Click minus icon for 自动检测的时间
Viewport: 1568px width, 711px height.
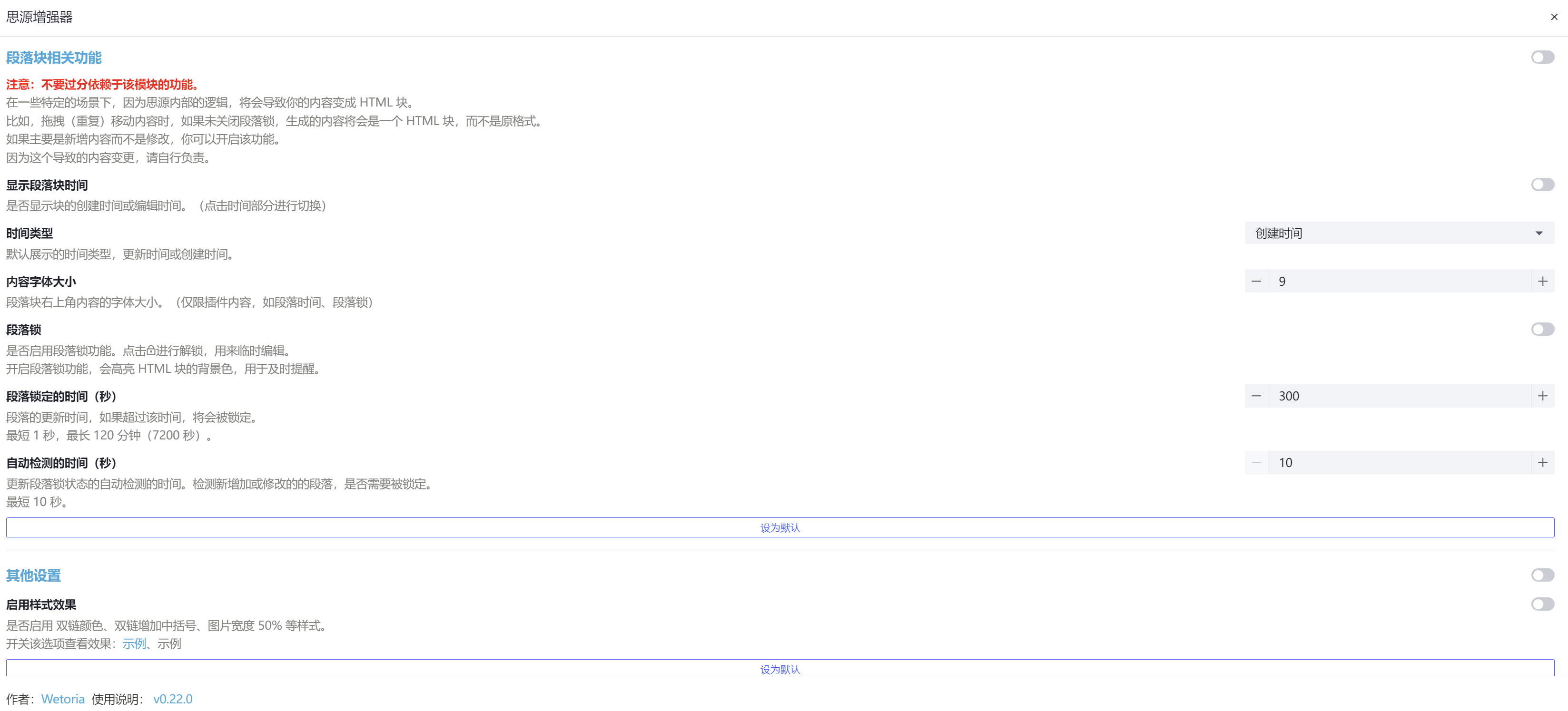click(x=1256, y=462)
